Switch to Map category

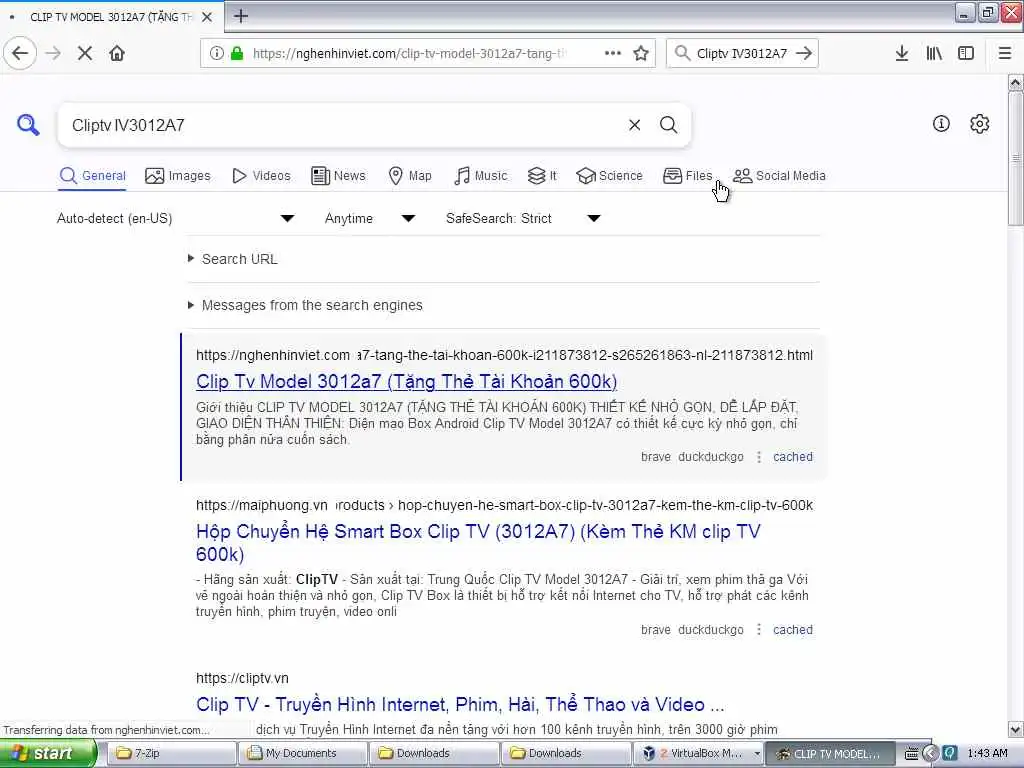tap(409, 176)
